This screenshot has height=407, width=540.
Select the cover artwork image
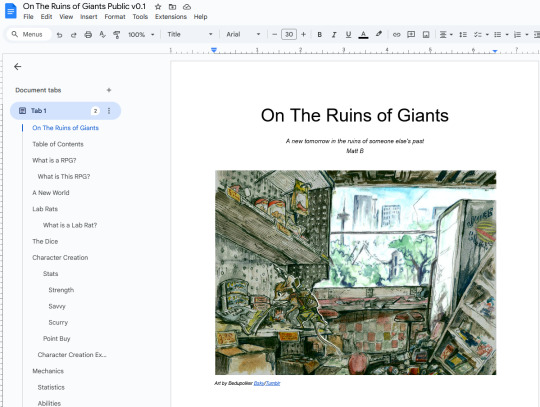click(355, 272)
